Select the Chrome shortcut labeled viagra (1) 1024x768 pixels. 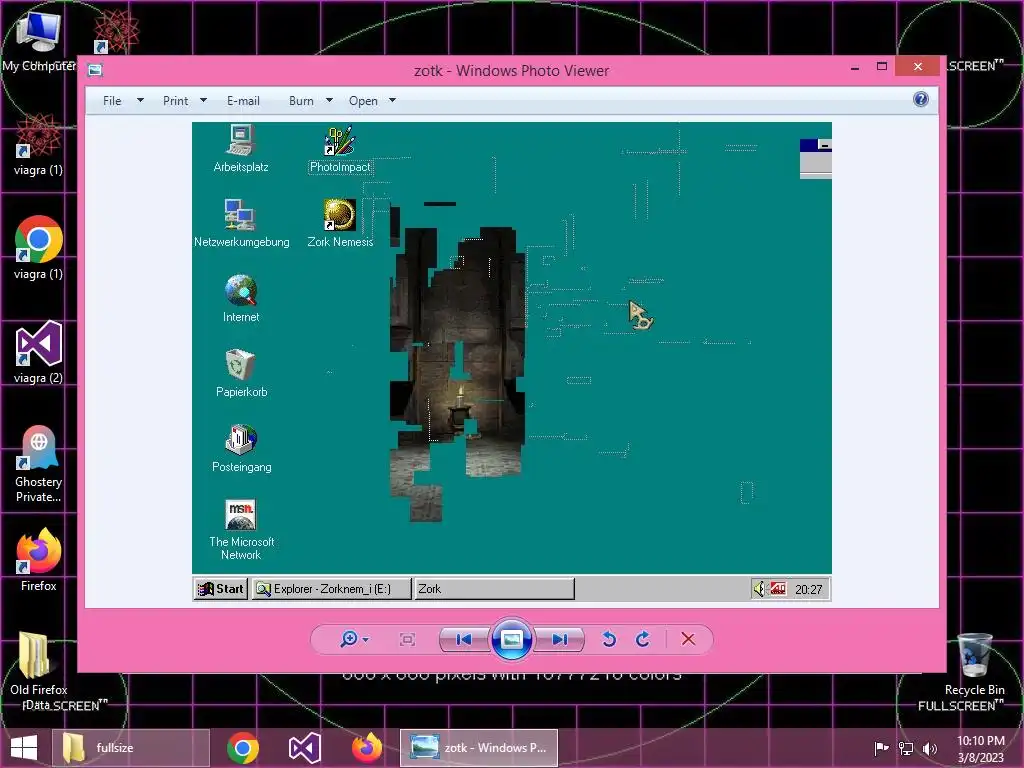pos(39,248)
